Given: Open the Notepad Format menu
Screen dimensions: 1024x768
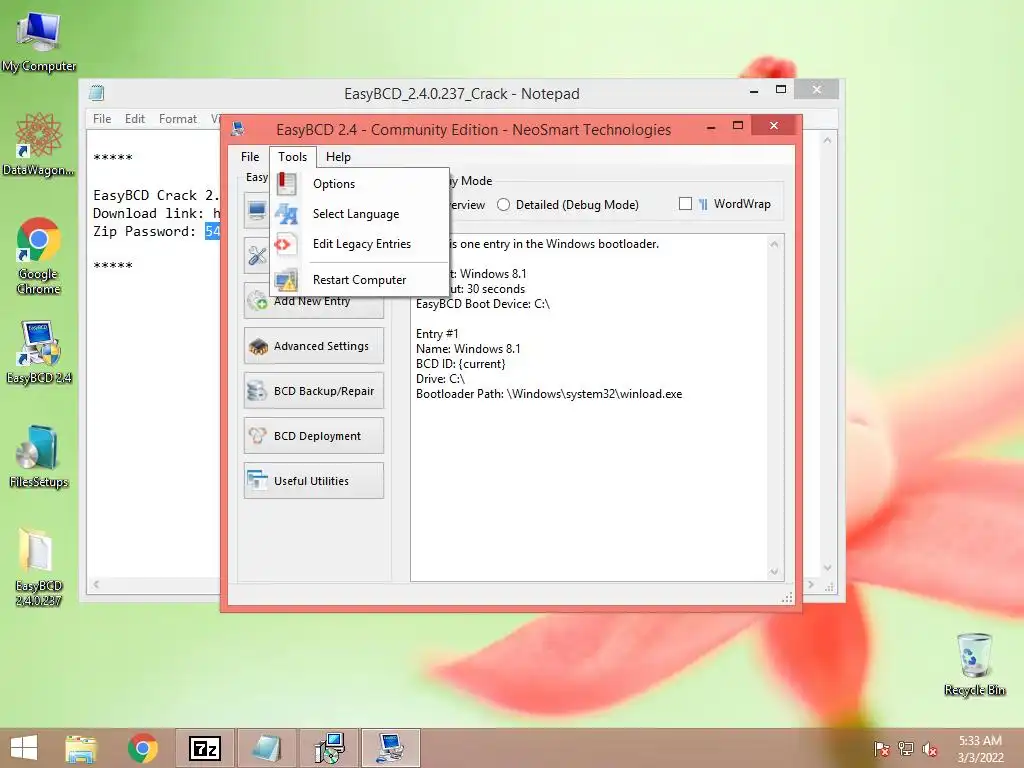Looking at the screenshot, I should pyautogui.click(x=178, y=119).
